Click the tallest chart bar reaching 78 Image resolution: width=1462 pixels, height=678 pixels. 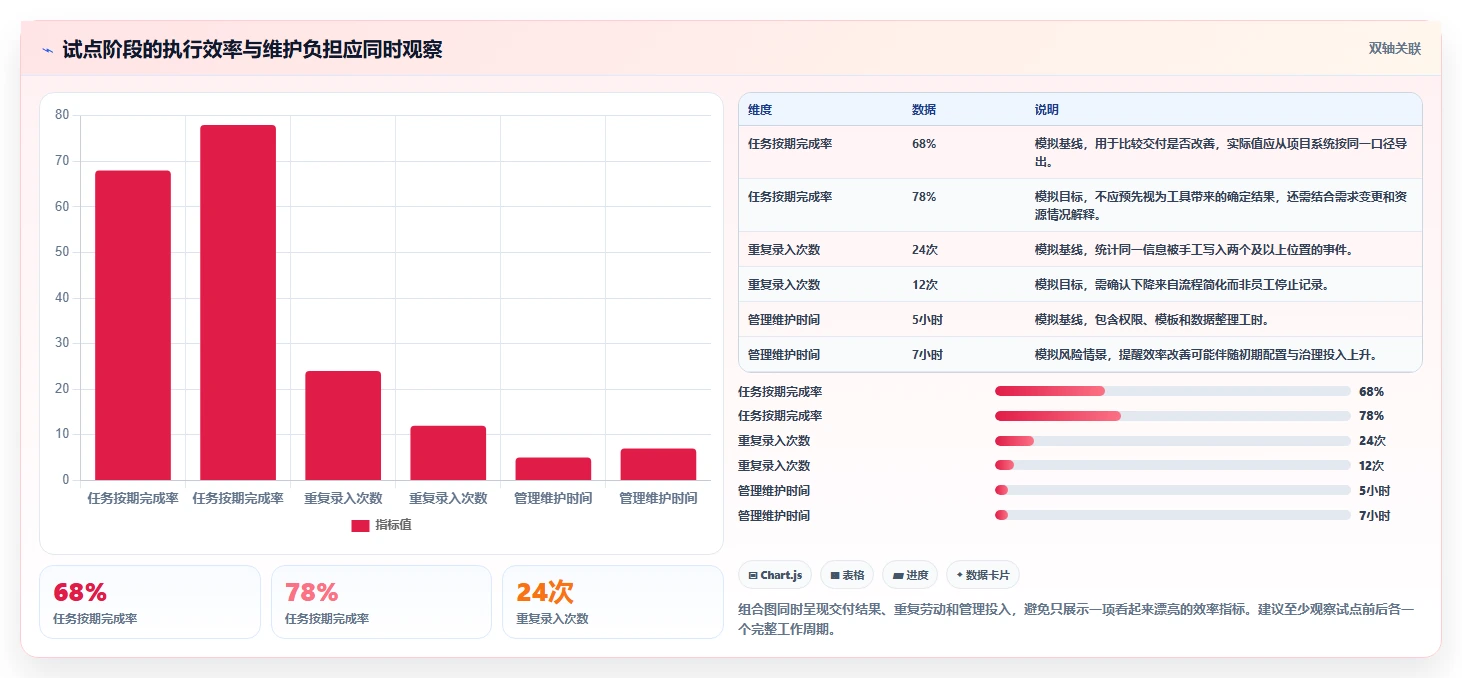(238, 302)
